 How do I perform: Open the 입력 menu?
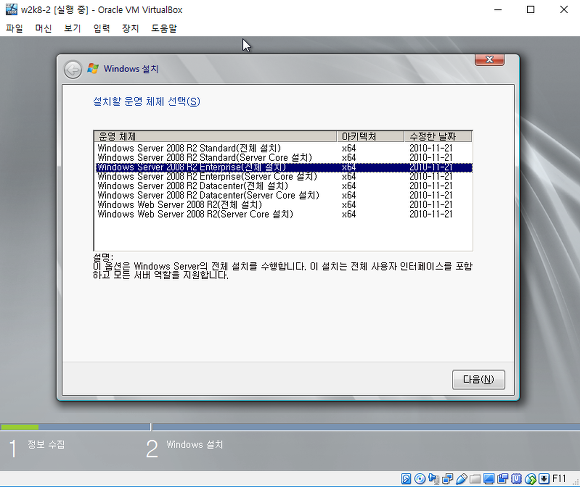pos(101,28)
